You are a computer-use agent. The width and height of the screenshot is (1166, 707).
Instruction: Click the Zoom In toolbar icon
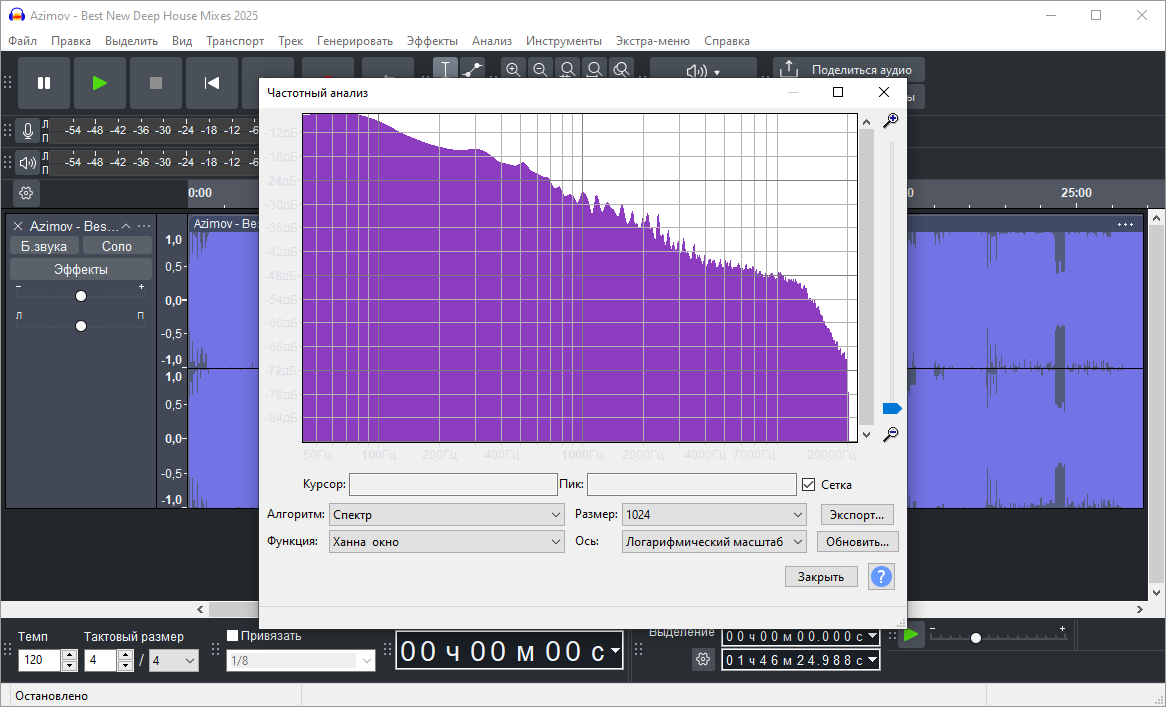point(513,69)
